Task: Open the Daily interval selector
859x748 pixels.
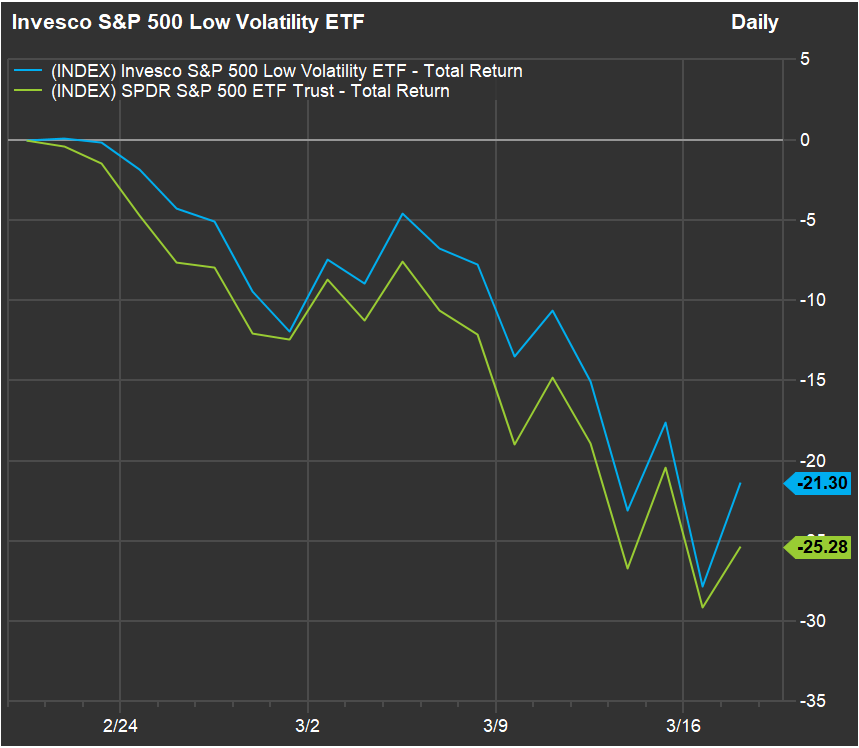Action: click(x=754, y=22)
